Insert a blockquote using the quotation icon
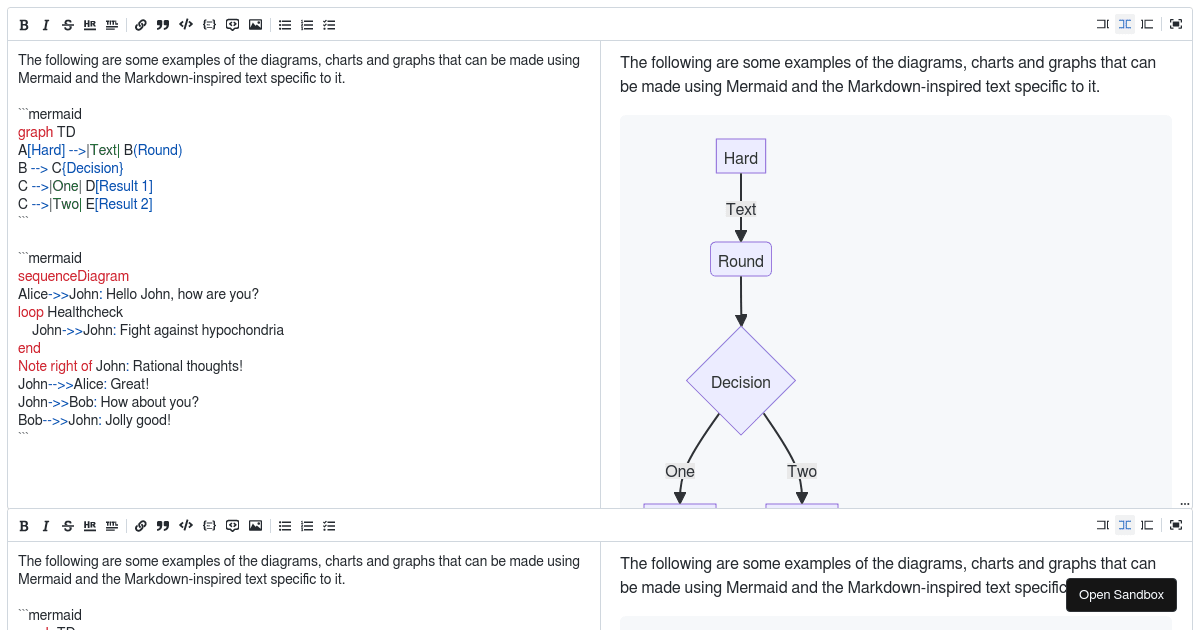The width and height of the screenshot is (1200, 630). pos(162,24)
